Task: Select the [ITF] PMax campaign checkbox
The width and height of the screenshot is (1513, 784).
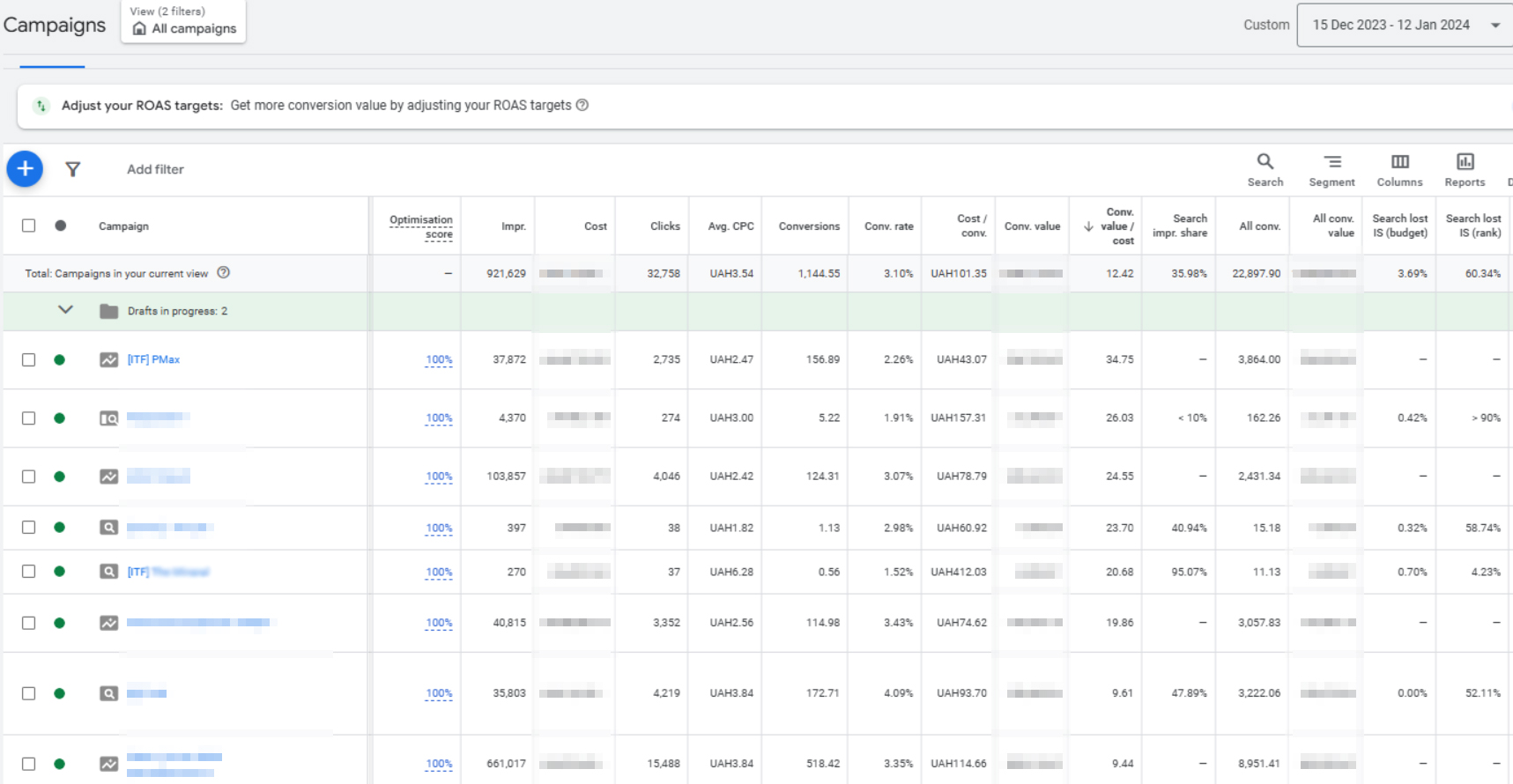Action: (x=29, y=359)
